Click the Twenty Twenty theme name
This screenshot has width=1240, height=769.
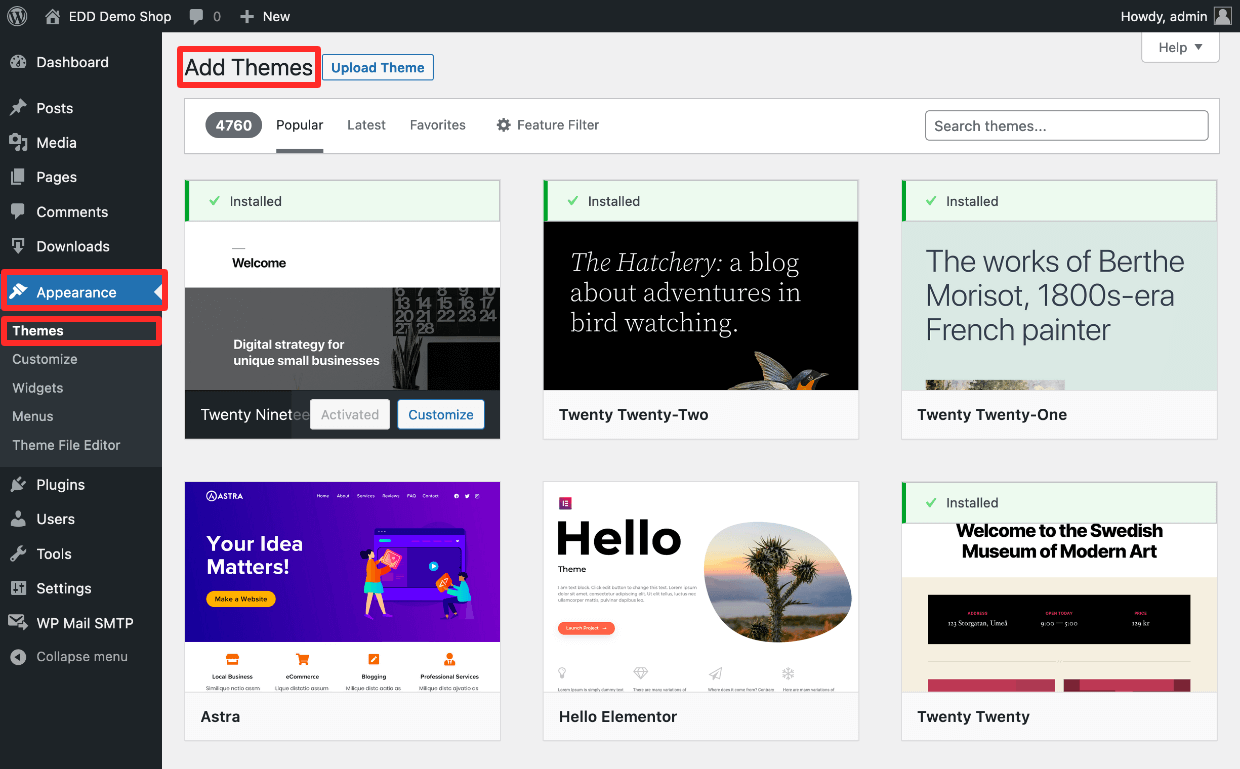point(973,717)
